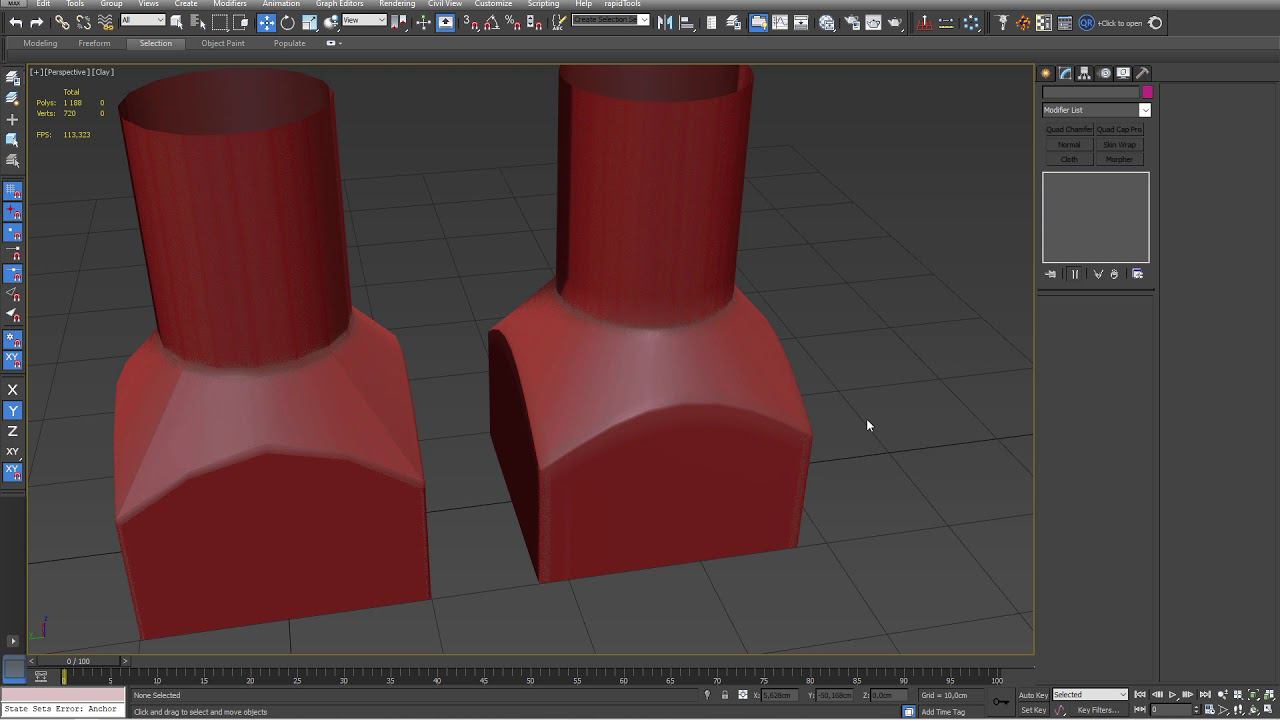This screenshot has height=720, width=1280.
Task: Toggle the selection lock icon
Action: pos(725,695)
